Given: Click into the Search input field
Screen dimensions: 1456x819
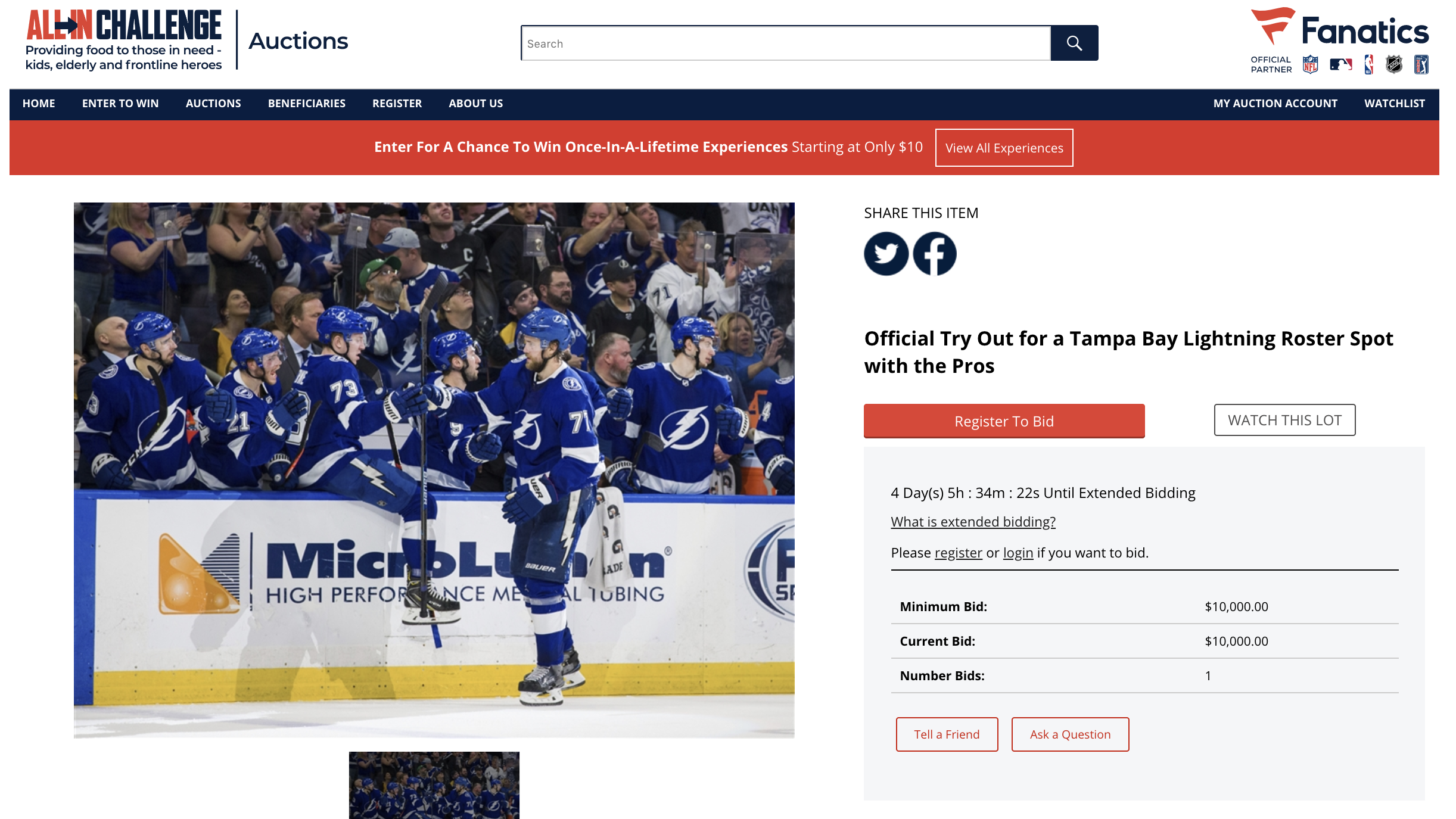Looking at the screenshot, I should tap(785, 43).
